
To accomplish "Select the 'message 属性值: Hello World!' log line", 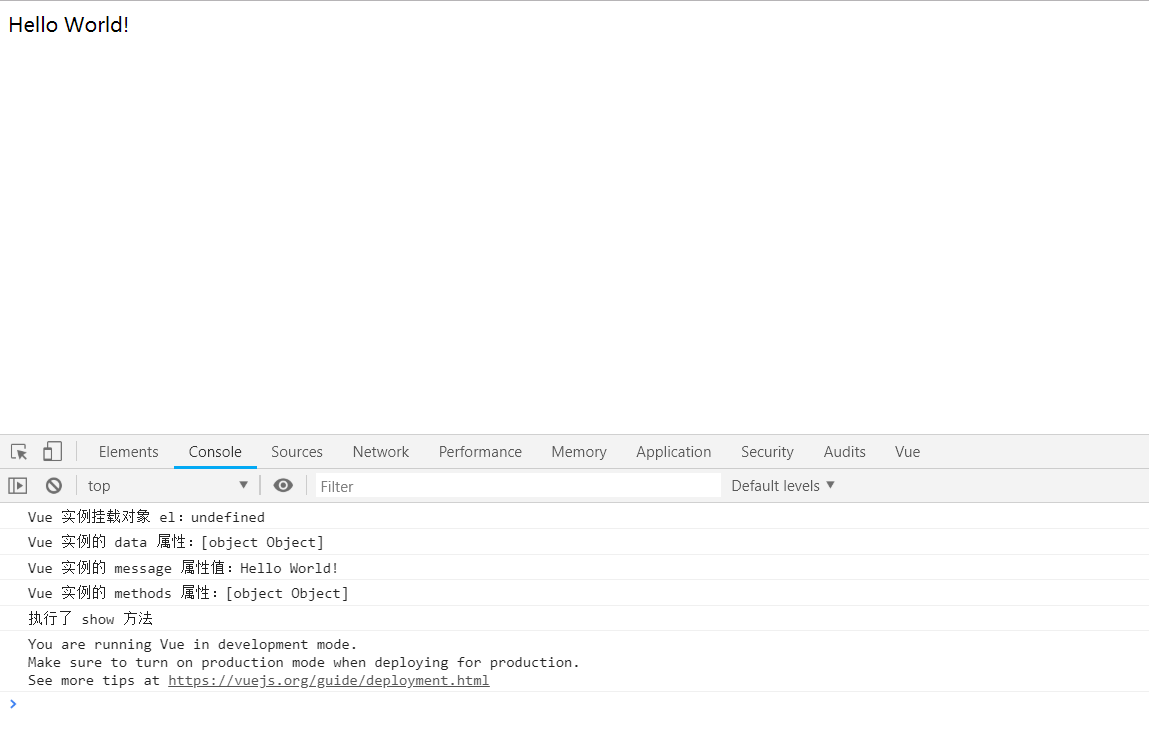I will click(x=574, y=567).
